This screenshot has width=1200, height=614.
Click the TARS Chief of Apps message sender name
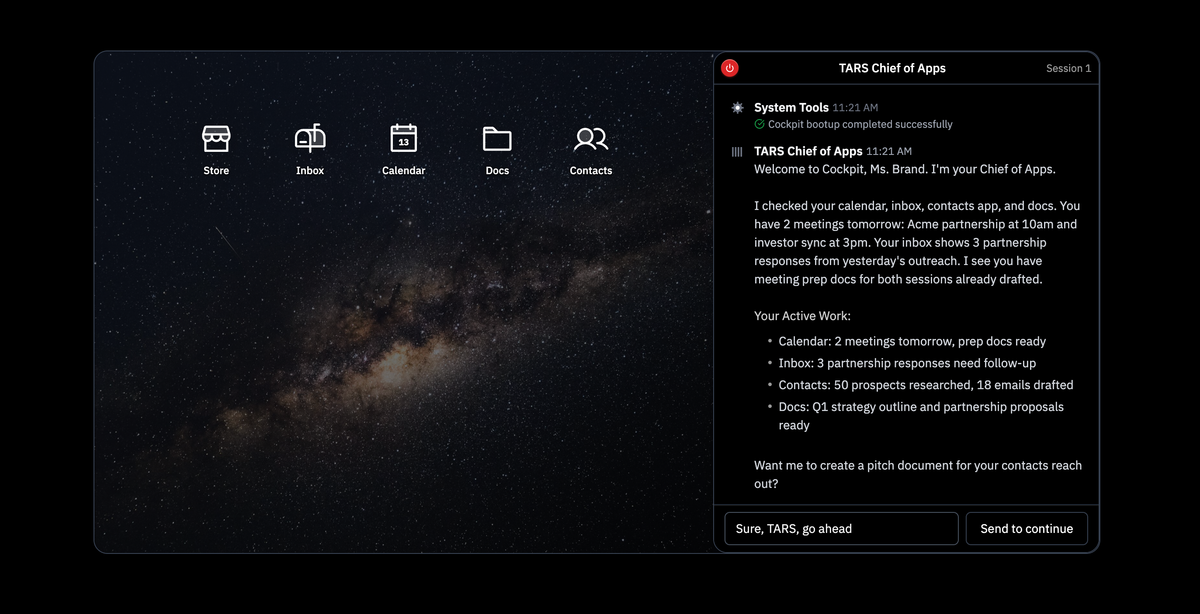click(808, 152)
